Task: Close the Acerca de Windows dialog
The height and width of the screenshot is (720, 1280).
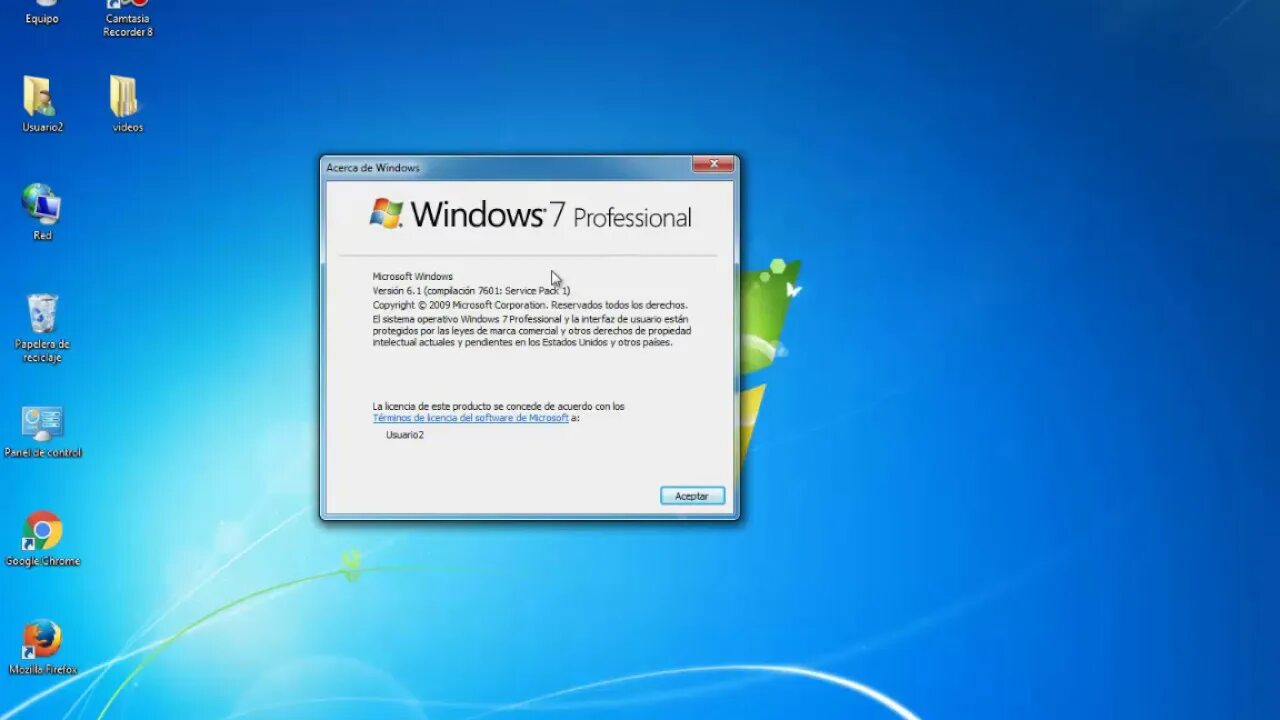Action: pyautogui.click(x=713, y=165)
